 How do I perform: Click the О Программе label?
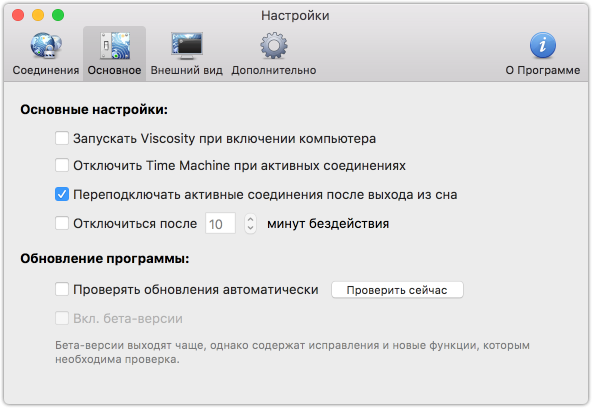pyautogui.click(x=543, y=70)
